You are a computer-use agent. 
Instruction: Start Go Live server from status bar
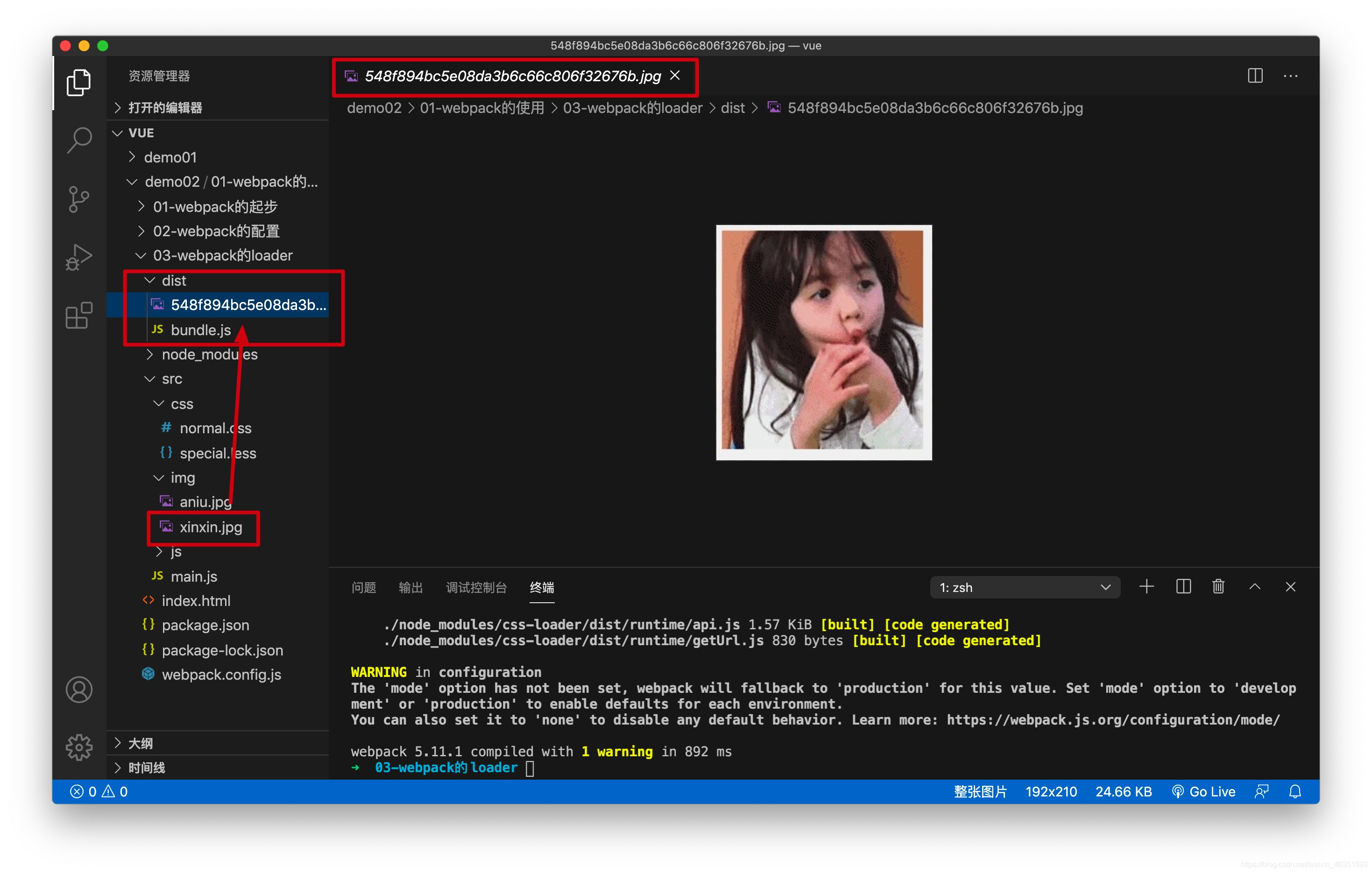tap(1203, 792)
